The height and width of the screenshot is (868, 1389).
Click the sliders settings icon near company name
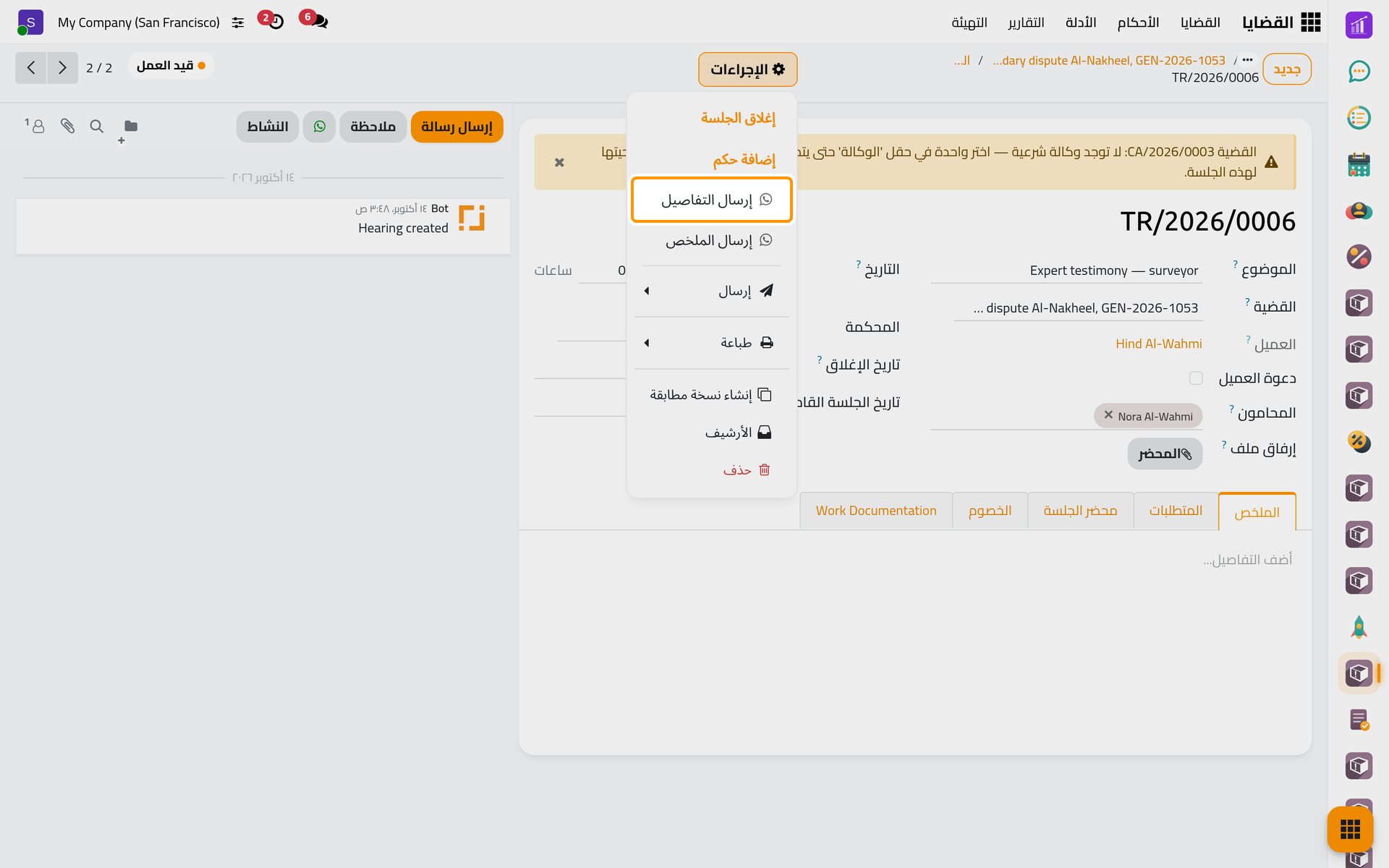point(238,23)
